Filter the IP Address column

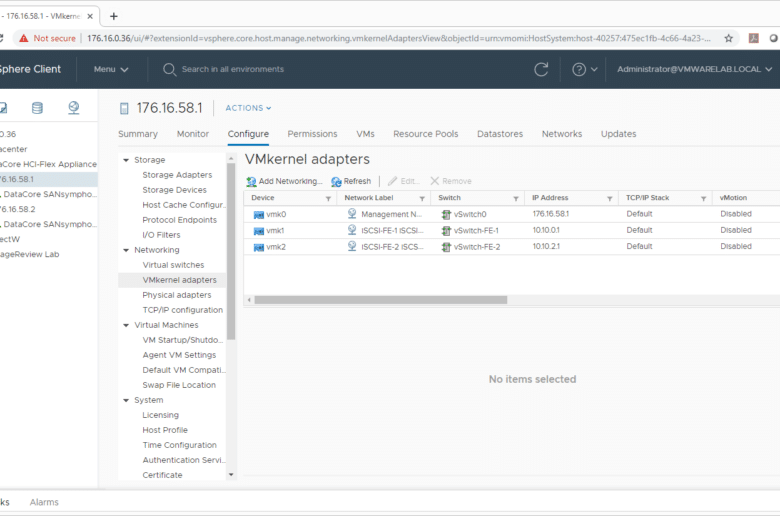click(x=609, y=199)
